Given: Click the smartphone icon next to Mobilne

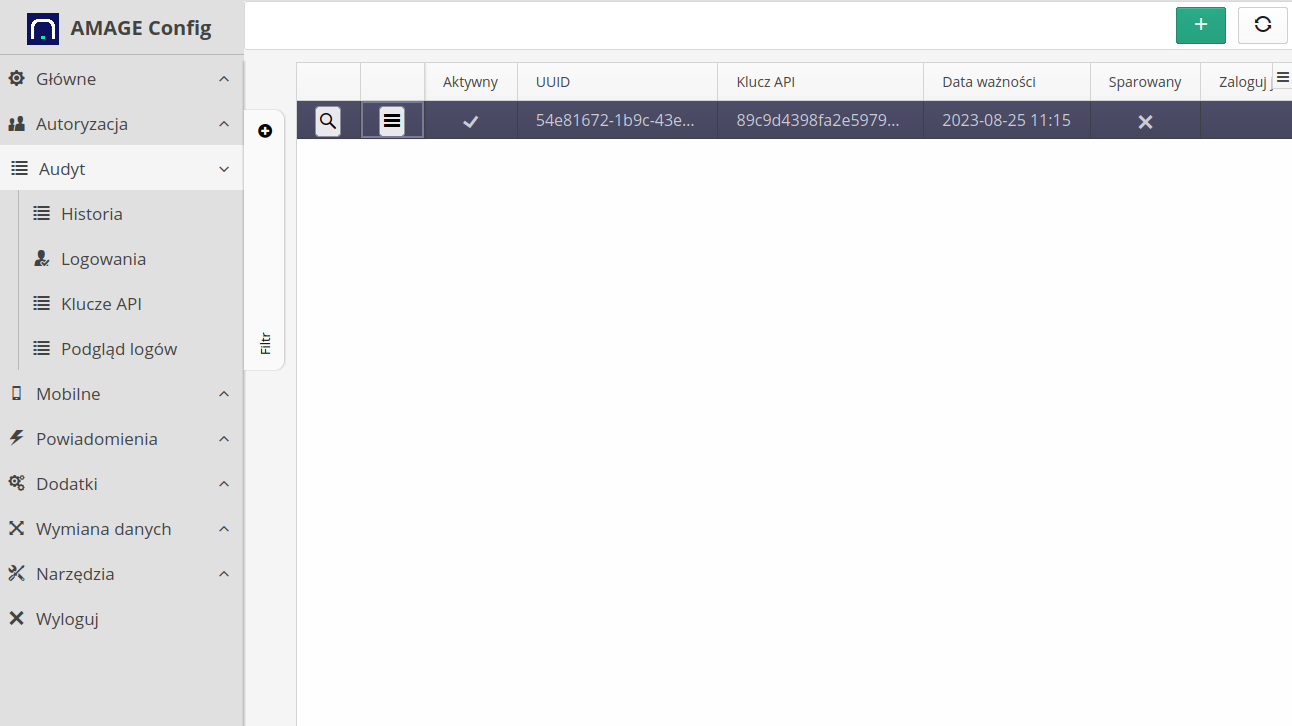Looking at the screenshot, I should [x=15, y=393].
